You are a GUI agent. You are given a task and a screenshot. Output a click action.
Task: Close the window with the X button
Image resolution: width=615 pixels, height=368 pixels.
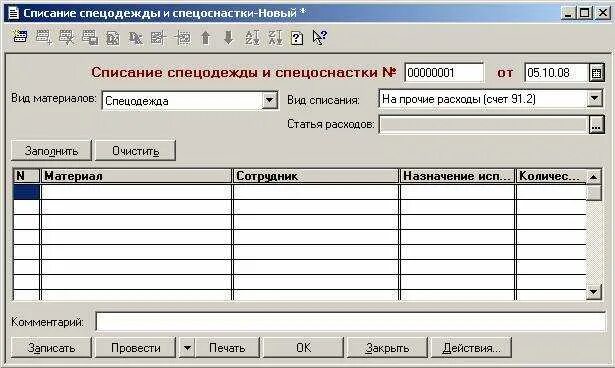point(602,13)
